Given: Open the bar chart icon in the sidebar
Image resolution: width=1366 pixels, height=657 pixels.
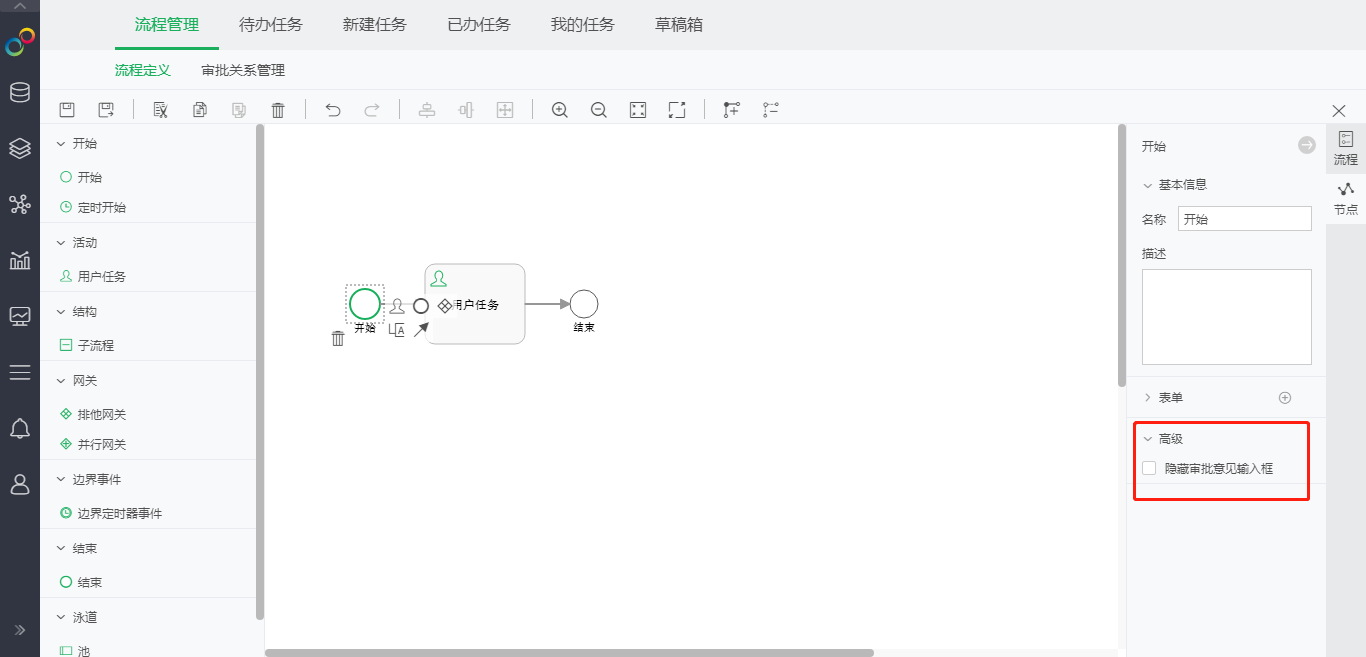Looking at the screenshot, I should pyautogui.click(x=20, y=261).
